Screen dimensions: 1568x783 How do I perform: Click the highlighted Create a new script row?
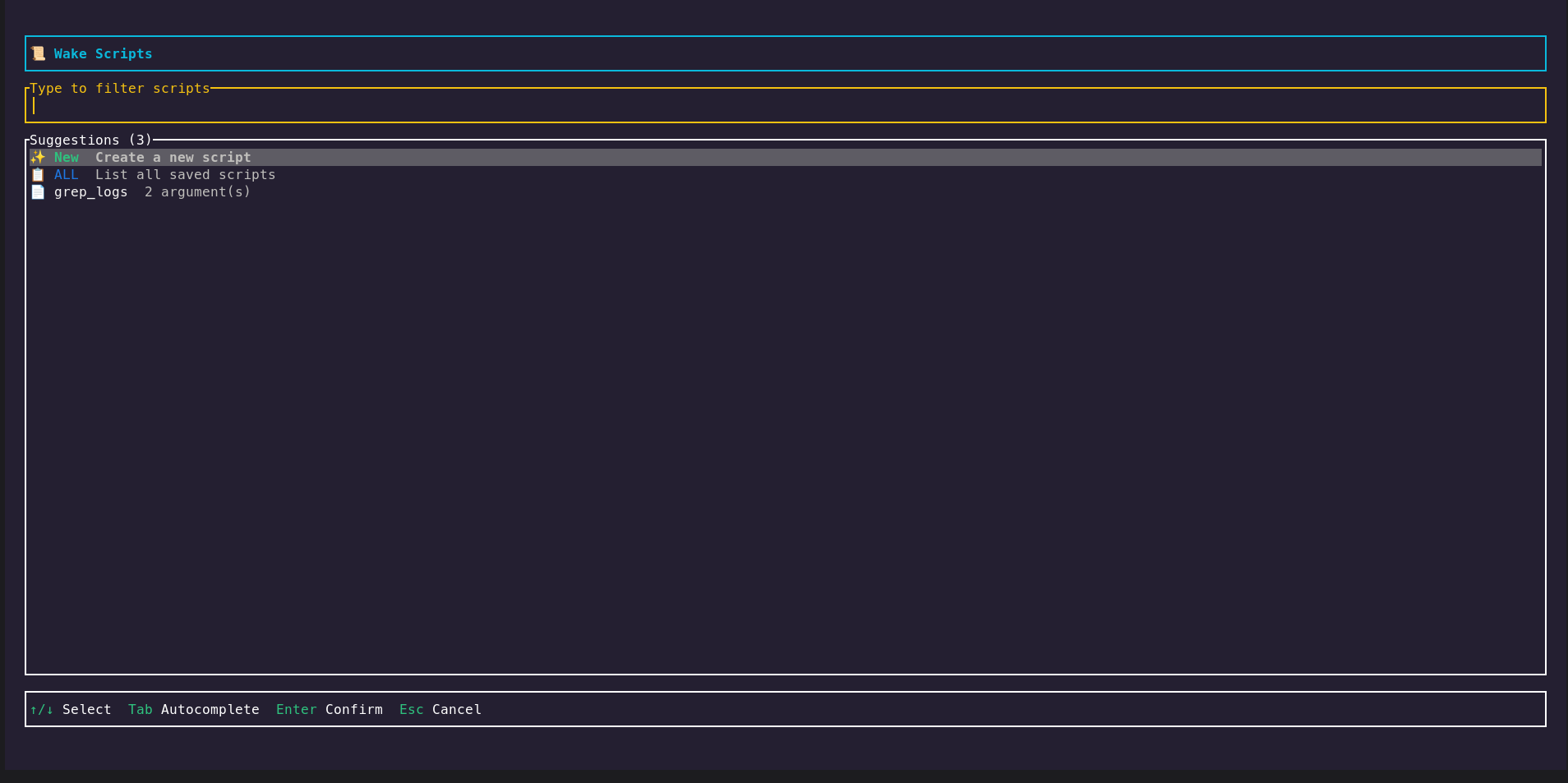click(173, 157)
